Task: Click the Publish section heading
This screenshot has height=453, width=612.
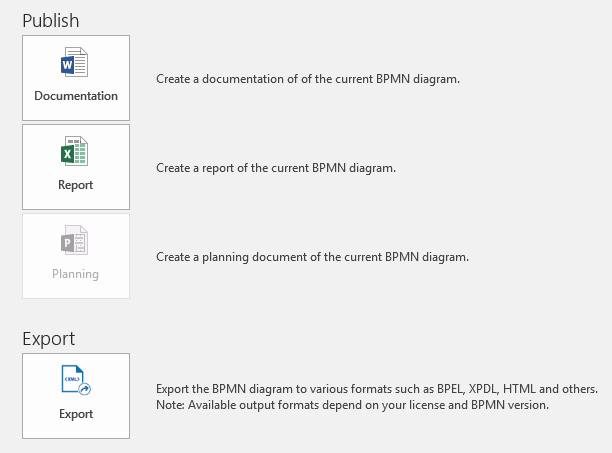Action: point(51,21)
